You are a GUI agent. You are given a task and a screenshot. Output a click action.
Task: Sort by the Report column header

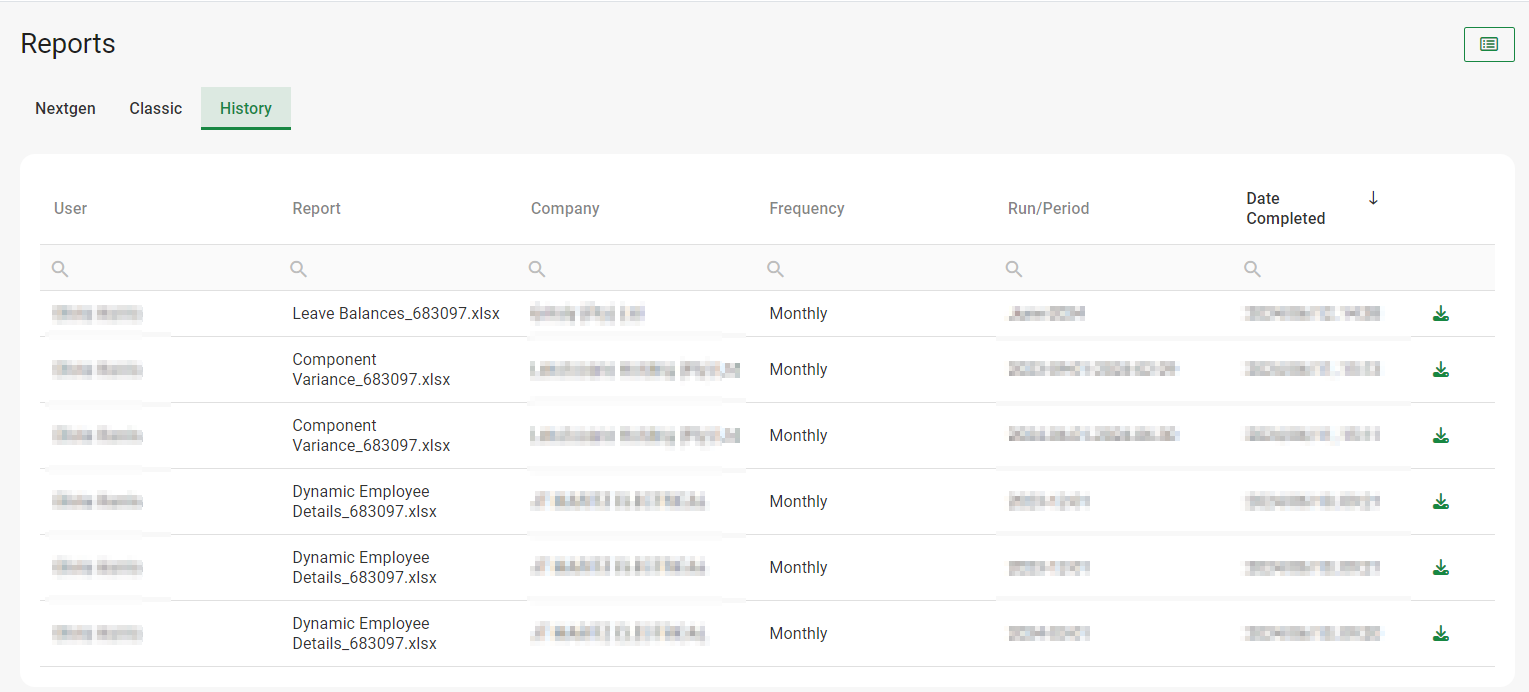316,209
